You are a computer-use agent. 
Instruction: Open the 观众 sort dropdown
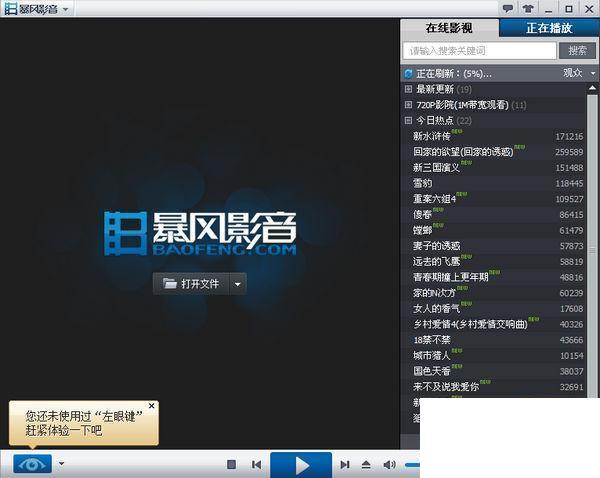pyautogui.click(x=579, y=73)
